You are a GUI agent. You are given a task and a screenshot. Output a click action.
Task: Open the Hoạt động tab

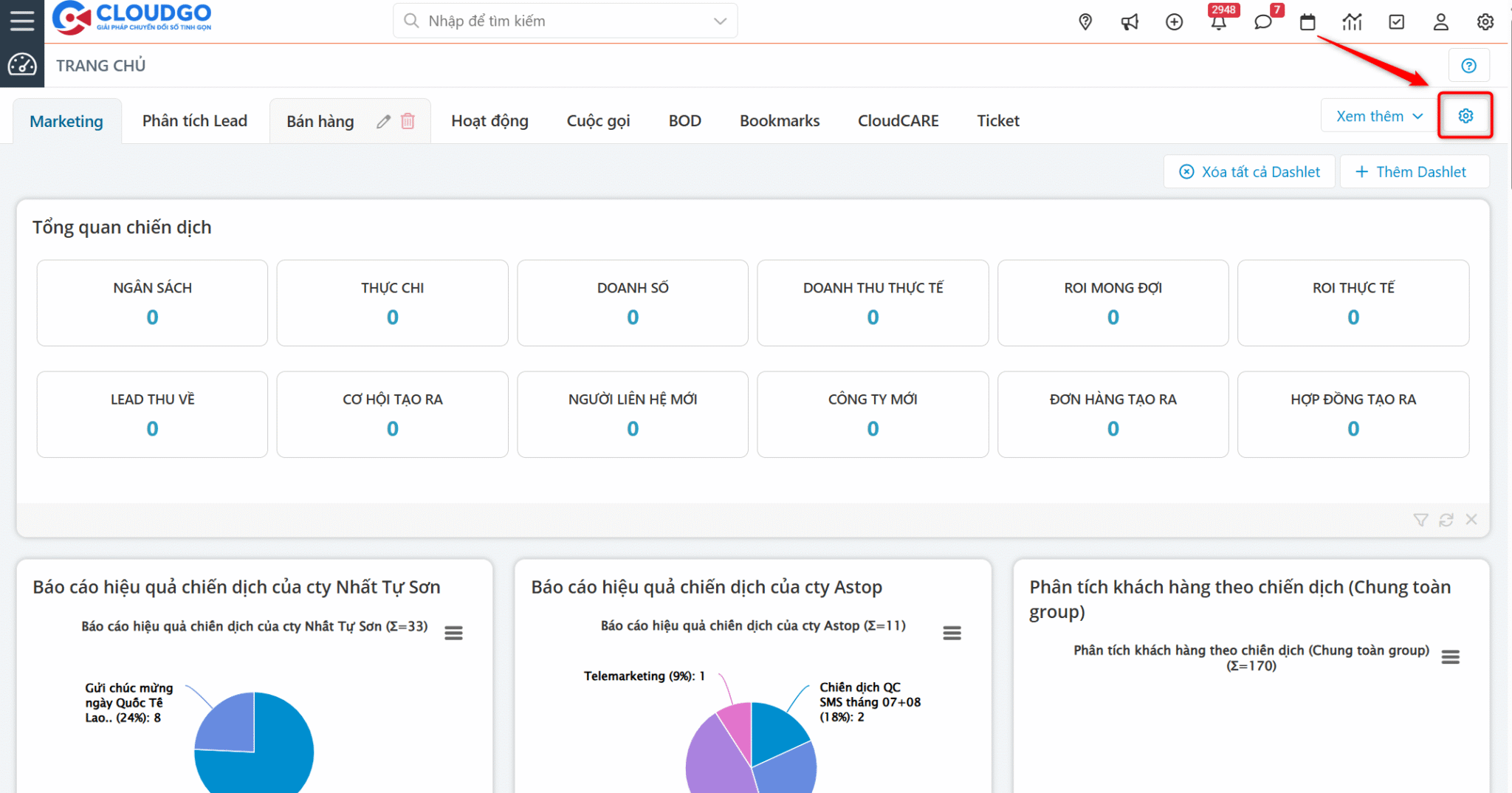point(489,121)
